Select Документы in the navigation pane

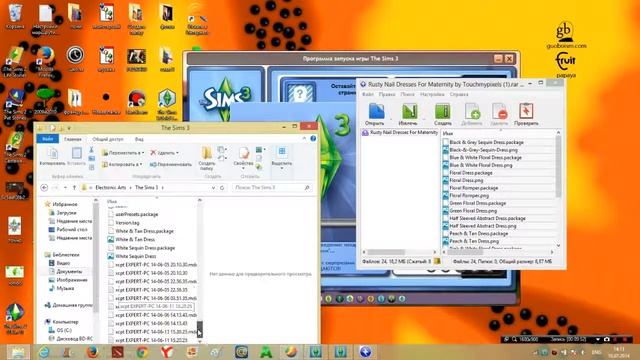[x=69, y=271]
